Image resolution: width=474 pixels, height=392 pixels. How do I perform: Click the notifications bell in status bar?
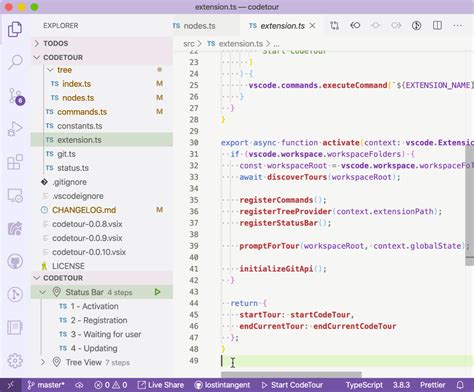click(x=460, y=385)
